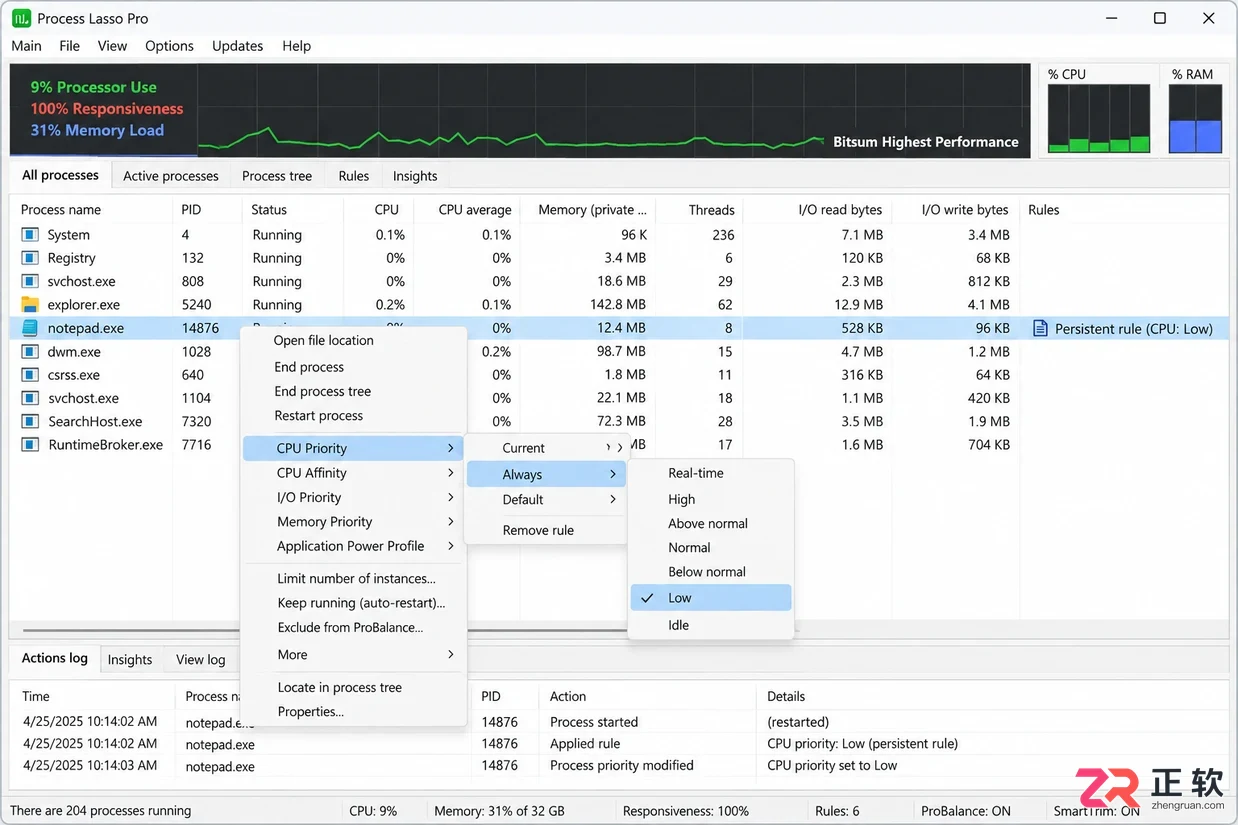Screen dimensions: 1238x825
Task: Click the notepad.exe icon
Action: (x=30, y=328)
